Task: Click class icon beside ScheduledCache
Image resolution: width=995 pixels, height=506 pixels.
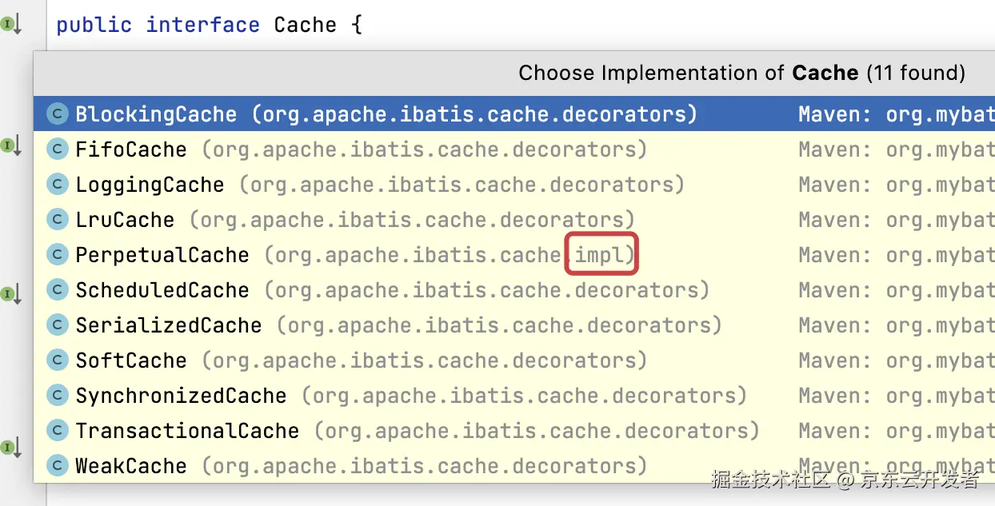Action: (x=57, y=290)
